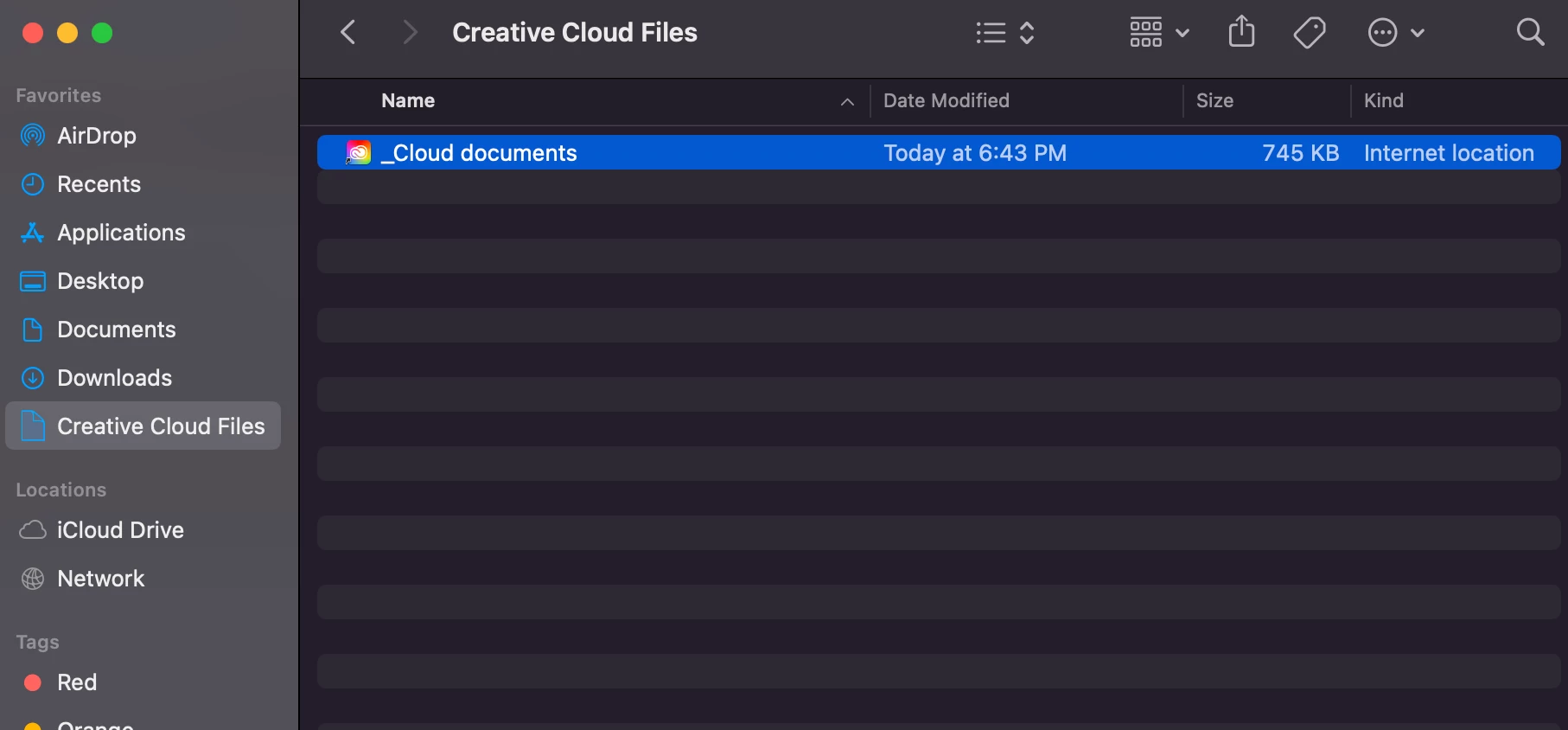Click the AirDrop sidebar icon
The image size is (1568, 730).
[33, 136]
